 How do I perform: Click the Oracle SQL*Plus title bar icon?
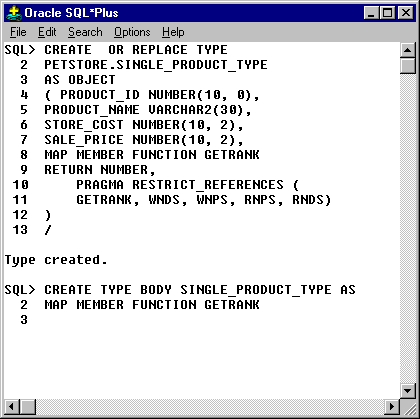point(14,13)
